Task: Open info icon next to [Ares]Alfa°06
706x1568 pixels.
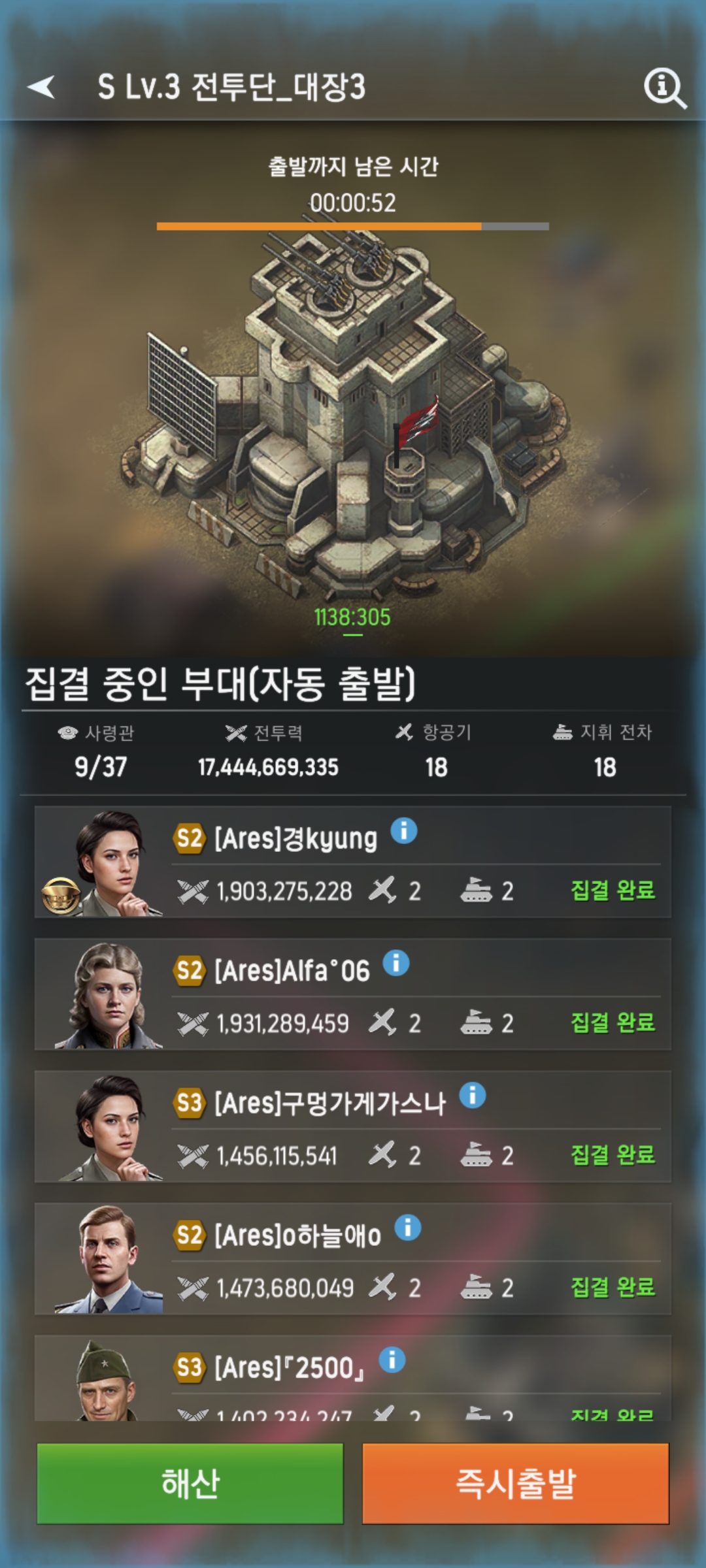Action: (395, 963)
